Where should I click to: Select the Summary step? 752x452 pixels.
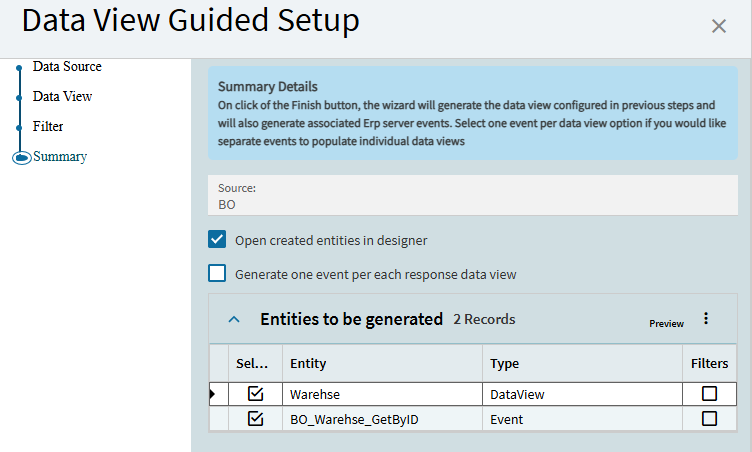pyautogui.click(x=60, y=157)
